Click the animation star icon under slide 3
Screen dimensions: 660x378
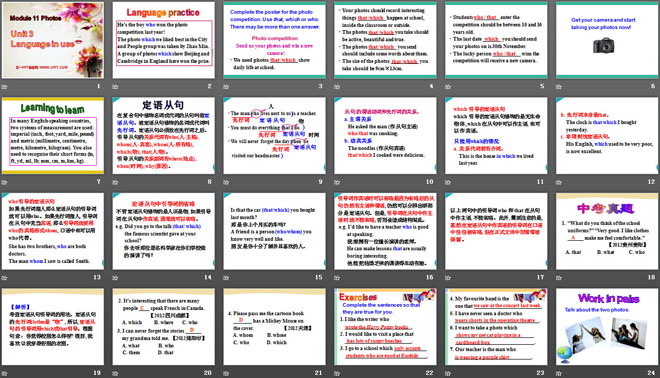[x=226, y=87]
